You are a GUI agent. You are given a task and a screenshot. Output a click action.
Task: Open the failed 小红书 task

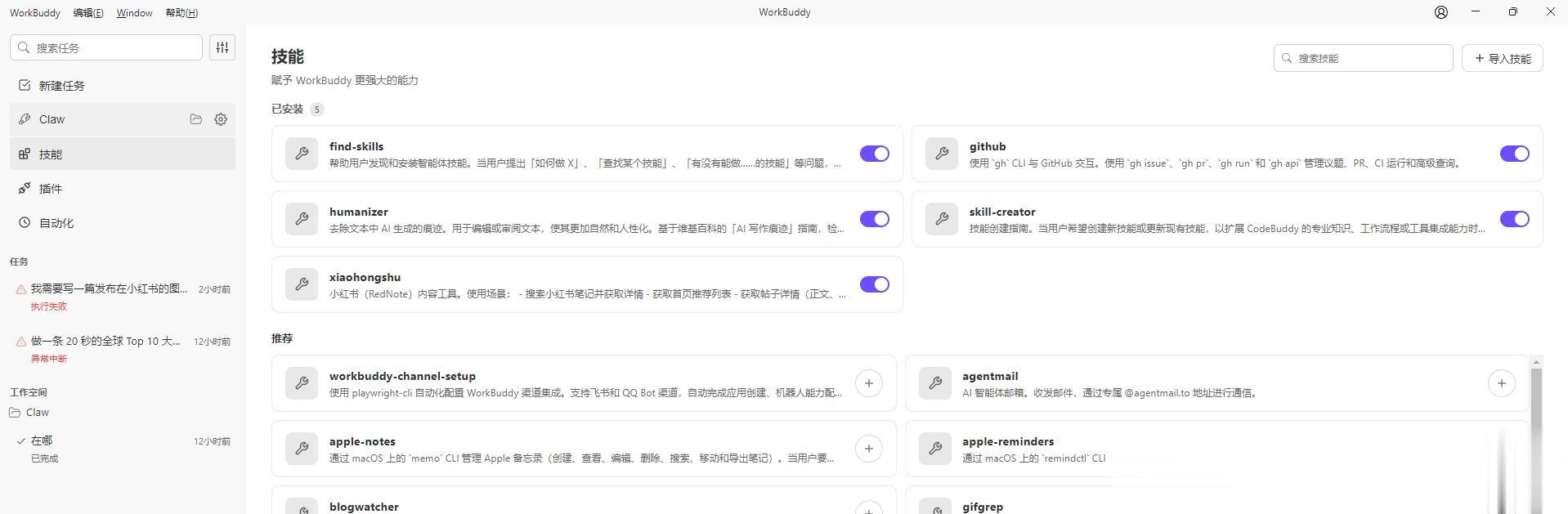[x=123, y=297]
